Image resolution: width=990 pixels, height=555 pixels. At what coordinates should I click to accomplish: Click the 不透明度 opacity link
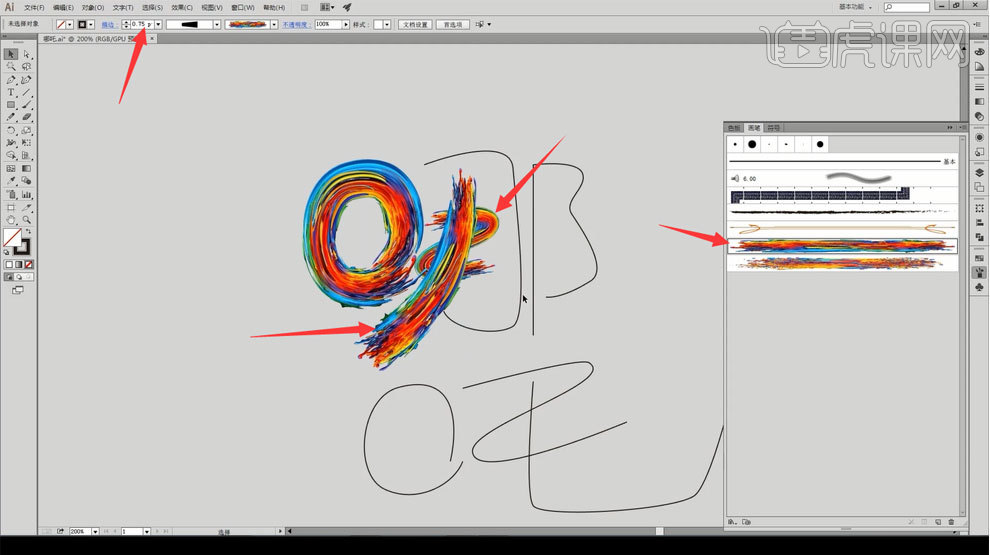[295, 25]
